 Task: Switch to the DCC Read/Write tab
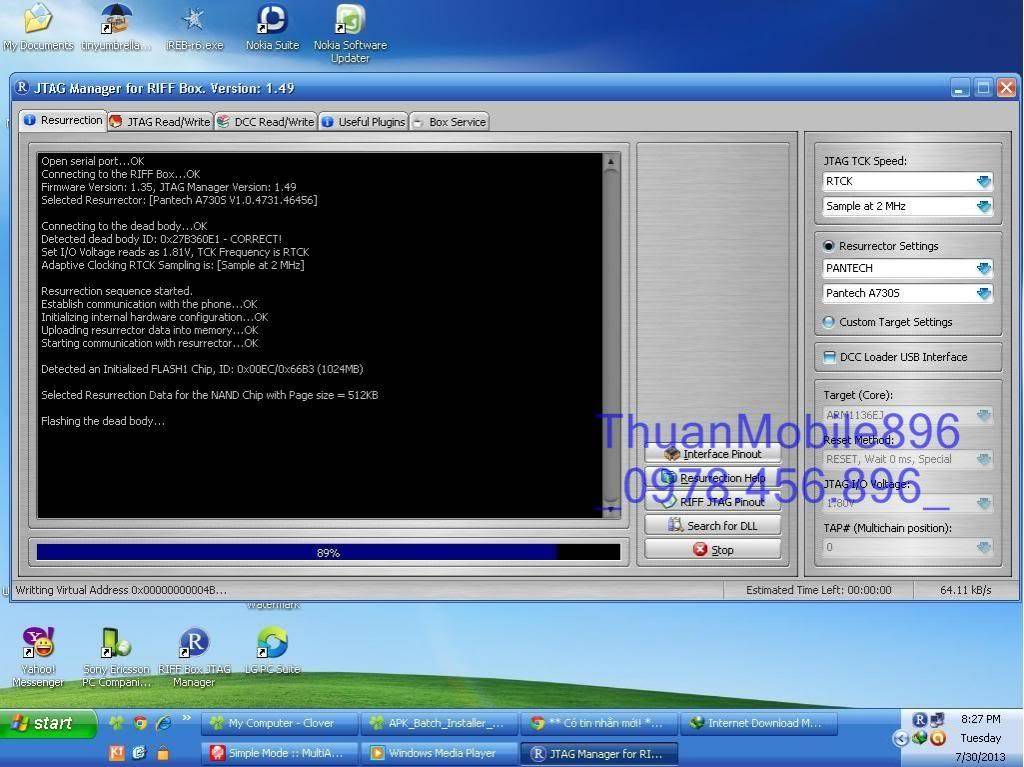(266, 122)
